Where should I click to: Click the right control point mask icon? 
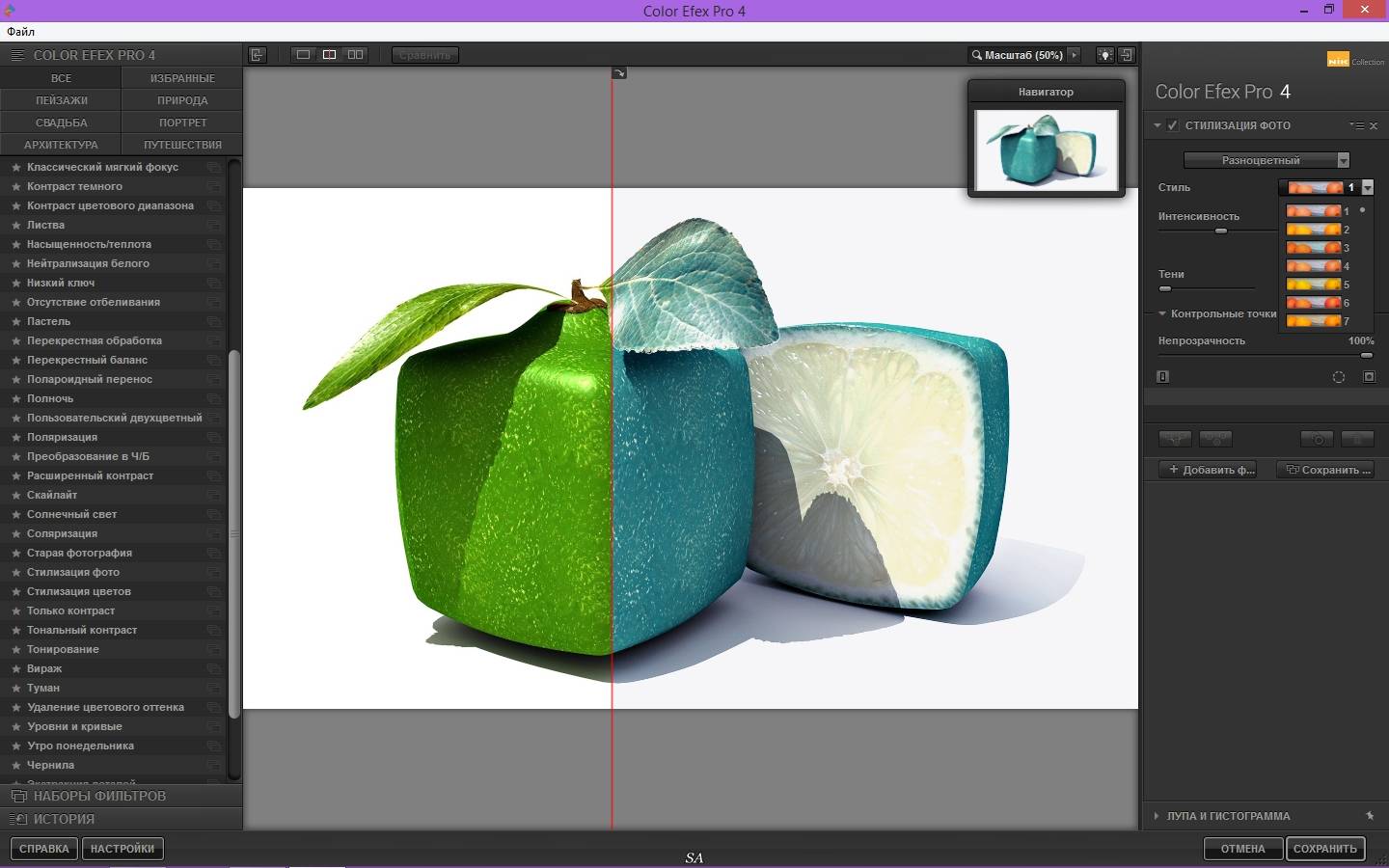1369,377
